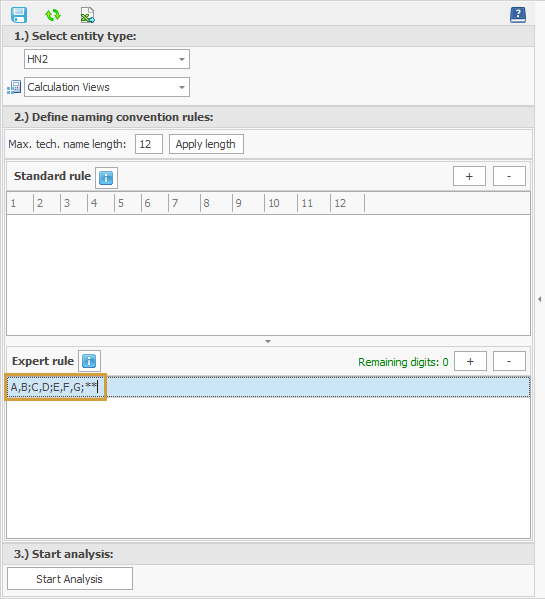Click column header 3 in Standard rule grid
Screen dimensions: 545x599
pyautogui.click(x=74, y=203)
